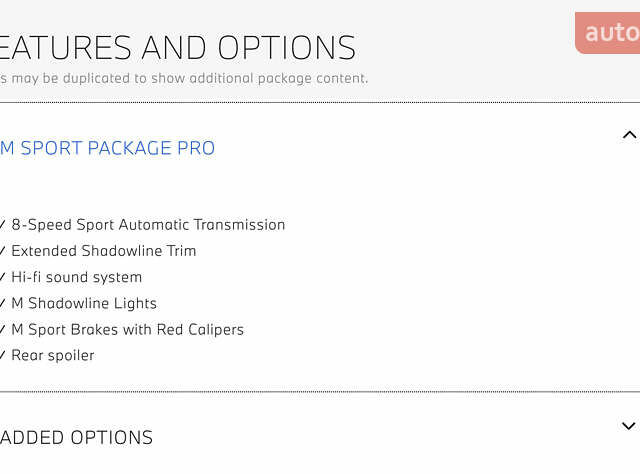Viewport: 640px width, 474px height.
Task: Click the FEATURES AND OPTIONS title
Action: coord(178,48)
